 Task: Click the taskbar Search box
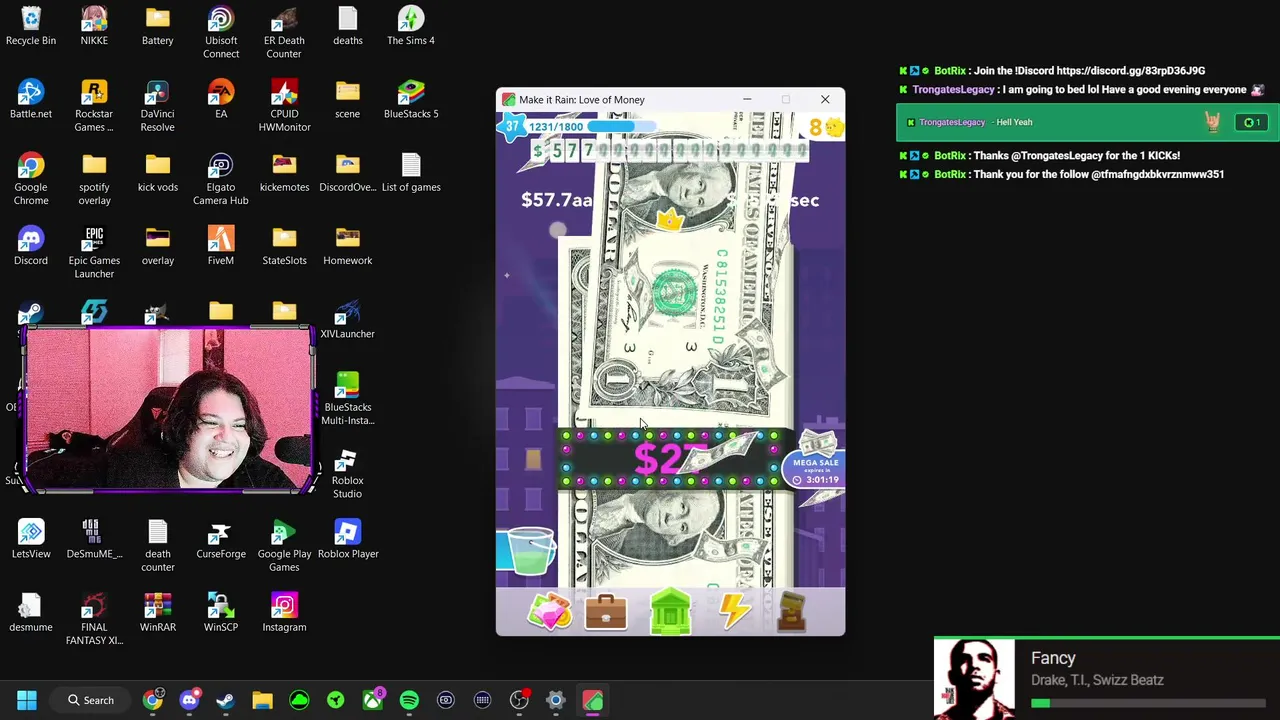(91, 700)
